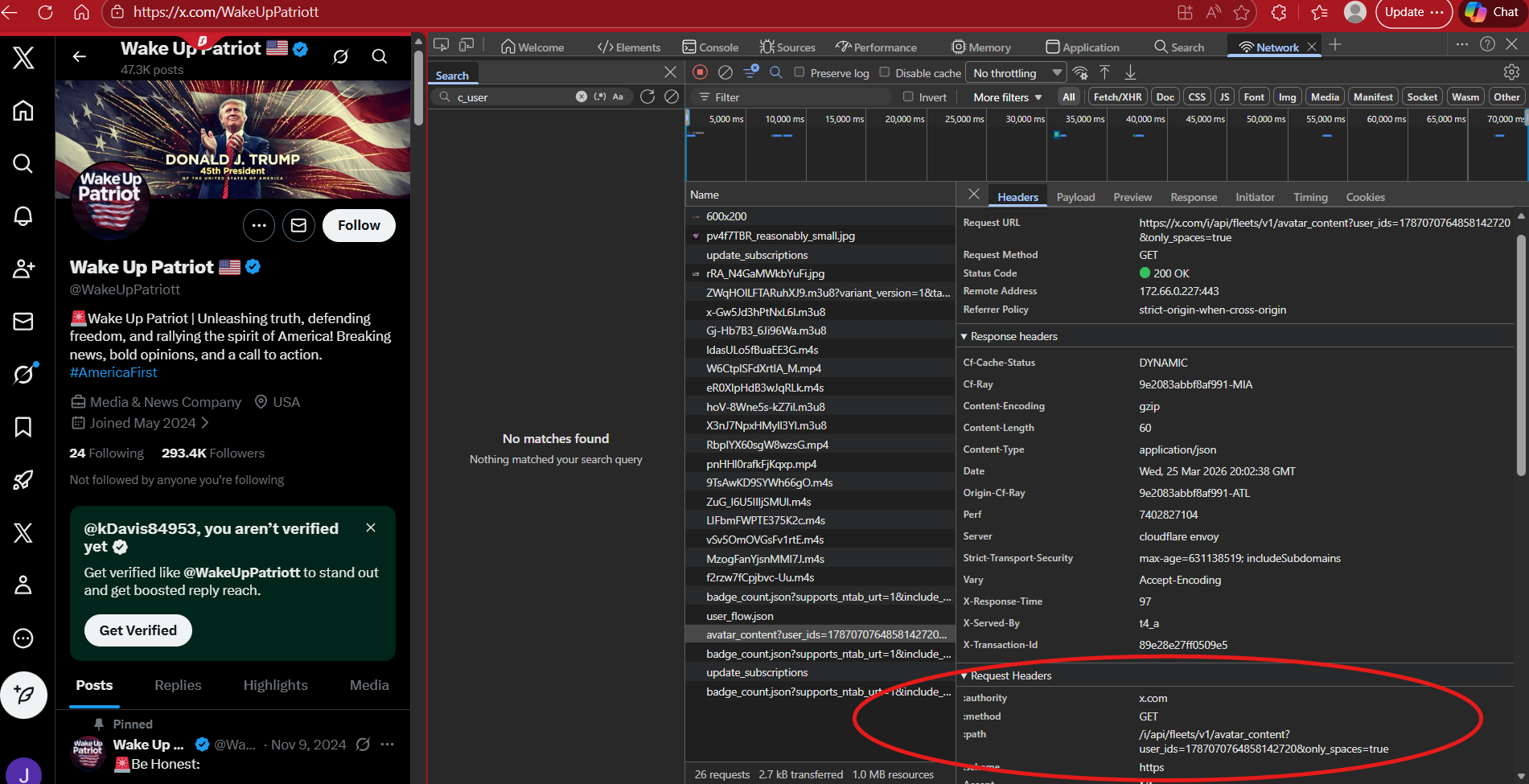Screen dimensions: 1529x784
Task: Export HAR with download arrow
Action: click(1130, 72)
